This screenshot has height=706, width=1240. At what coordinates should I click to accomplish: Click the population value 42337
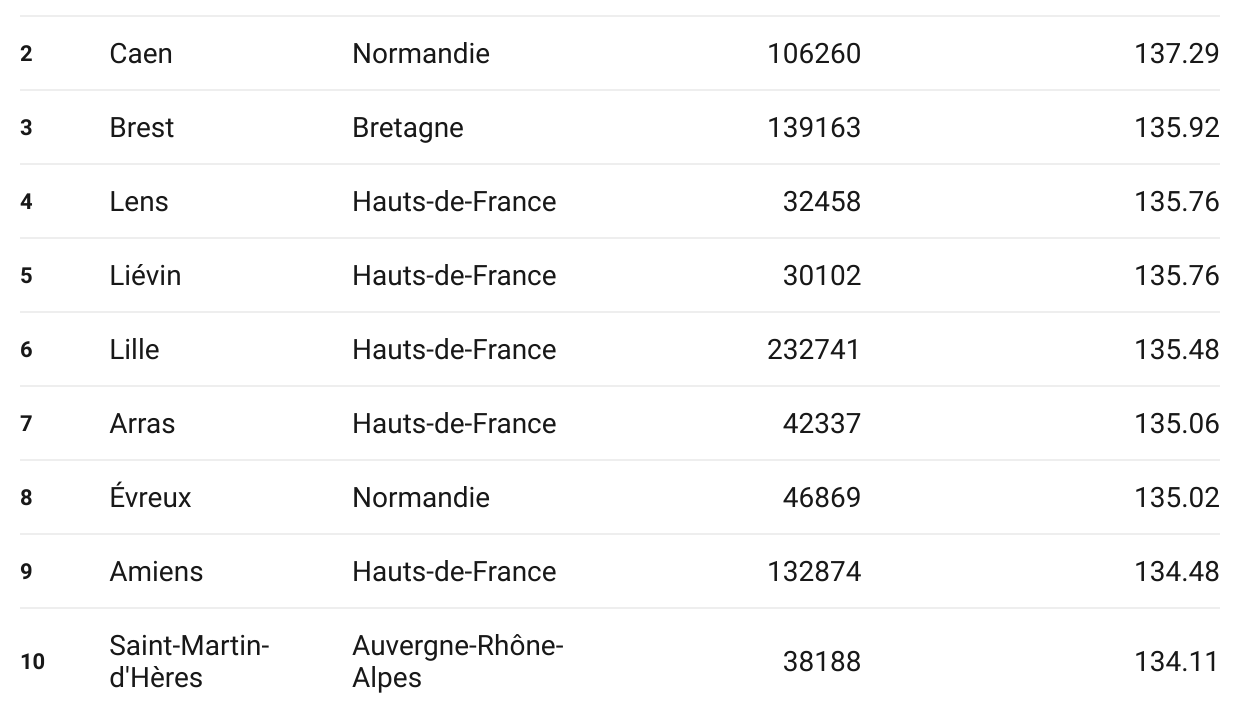(x=821, y=423)
